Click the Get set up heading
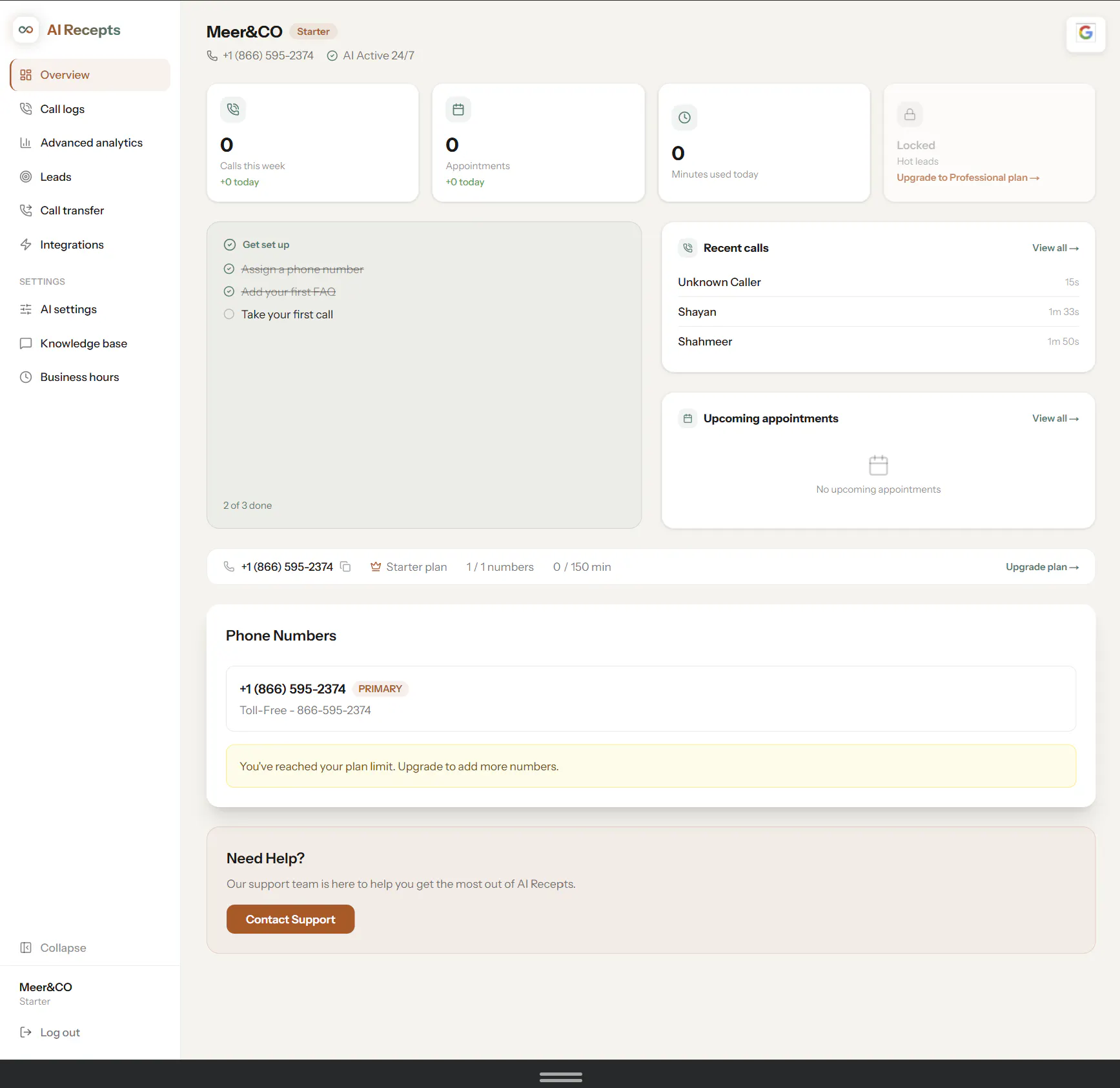The height and width of the screenshot is (1088, 1120). point(266,245)
